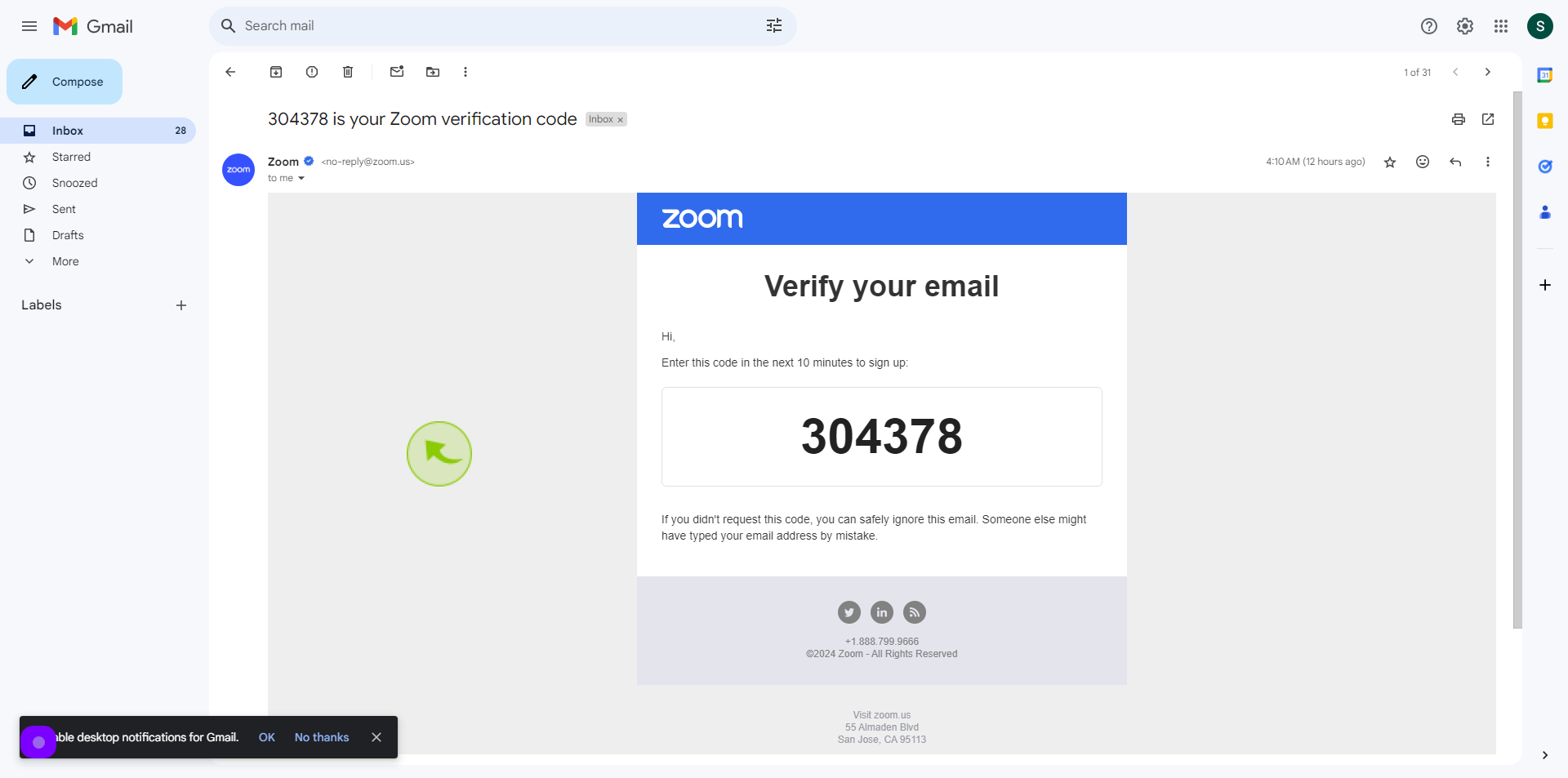
Task: Delete this email with trash icon
Action: [348, 72]
